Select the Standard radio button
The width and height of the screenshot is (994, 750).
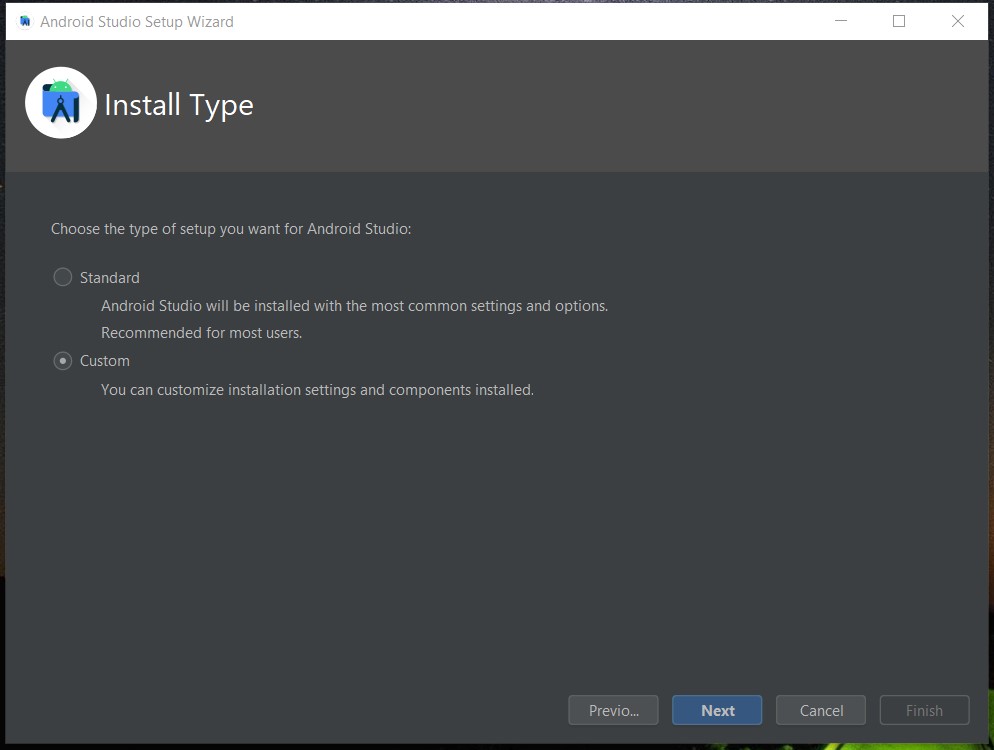tap(63, 277)
